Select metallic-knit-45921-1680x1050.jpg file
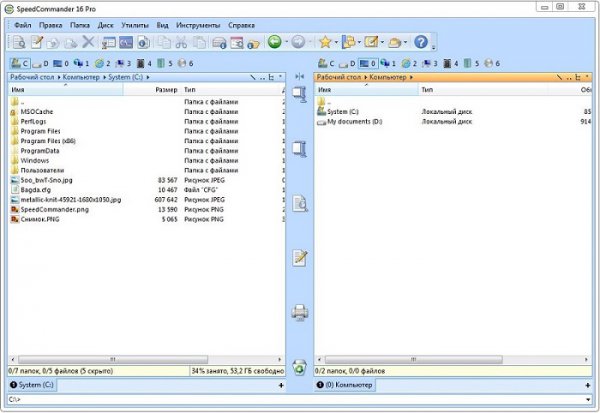This screenshot has width=600, height=413. pyautogui.click(x=71, y=200)
